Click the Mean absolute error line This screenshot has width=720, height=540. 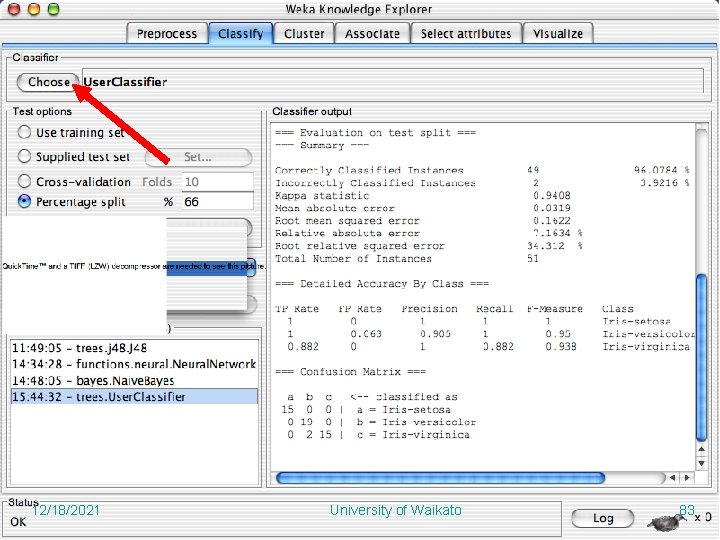[x=423, y=208]
